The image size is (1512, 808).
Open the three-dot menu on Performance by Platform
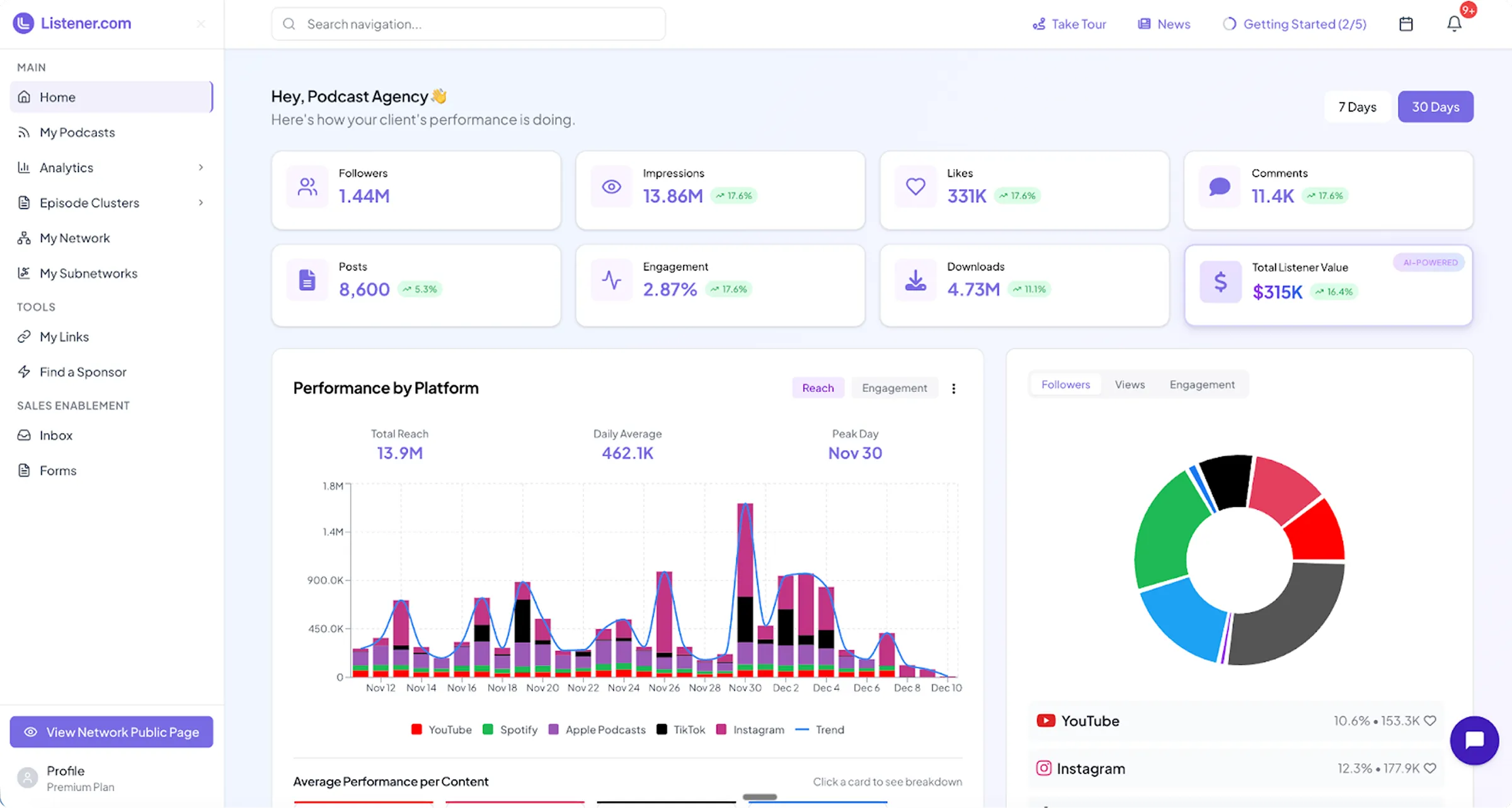(954, 388)
